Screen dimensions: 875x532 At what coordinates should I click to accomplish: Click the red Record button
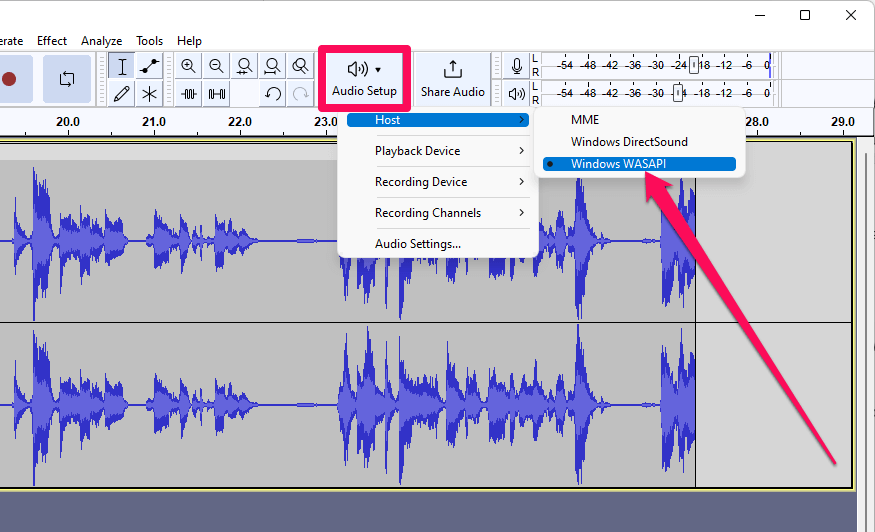tap(9, 79)
